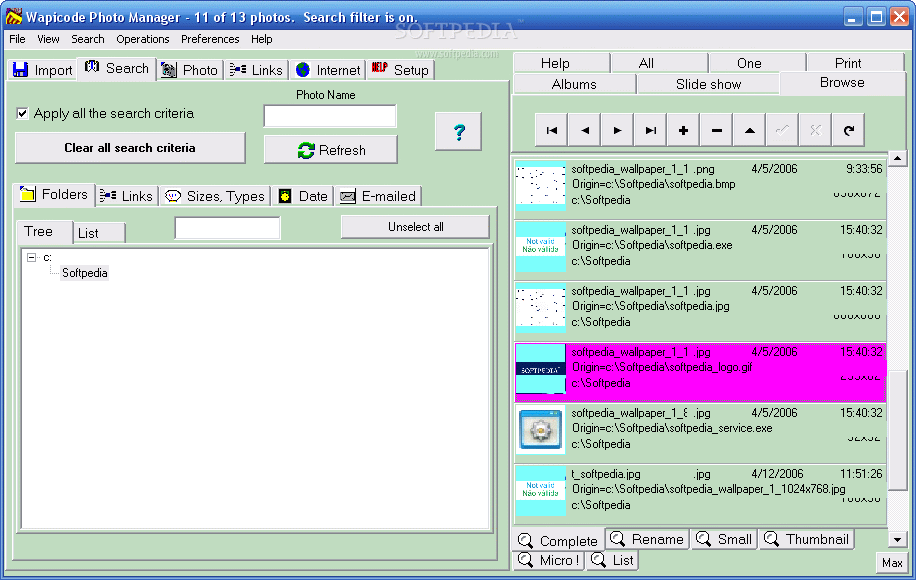Open the View menu
The image size is (916, 580).
[x=48, y=39]
